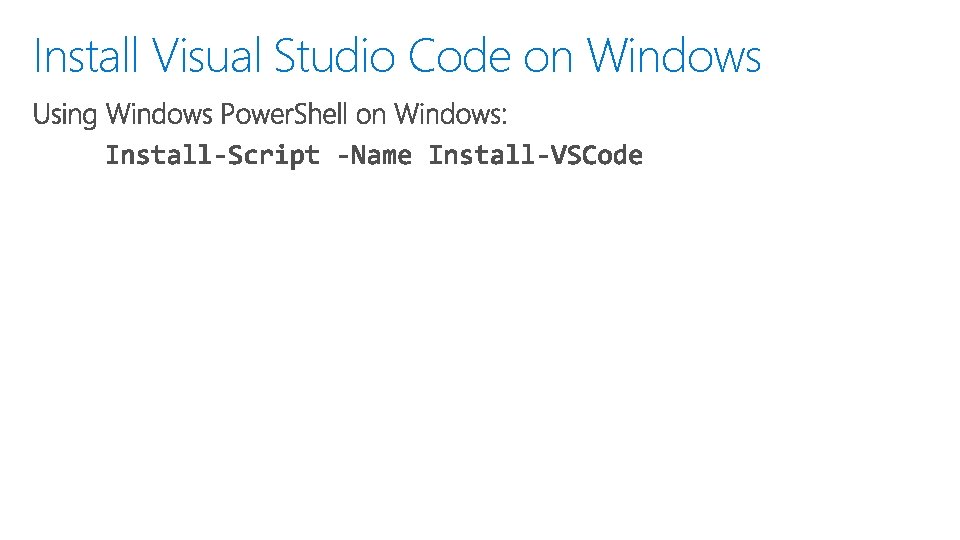Click the "Install-VSCode" script name

[x=536, y=156]
